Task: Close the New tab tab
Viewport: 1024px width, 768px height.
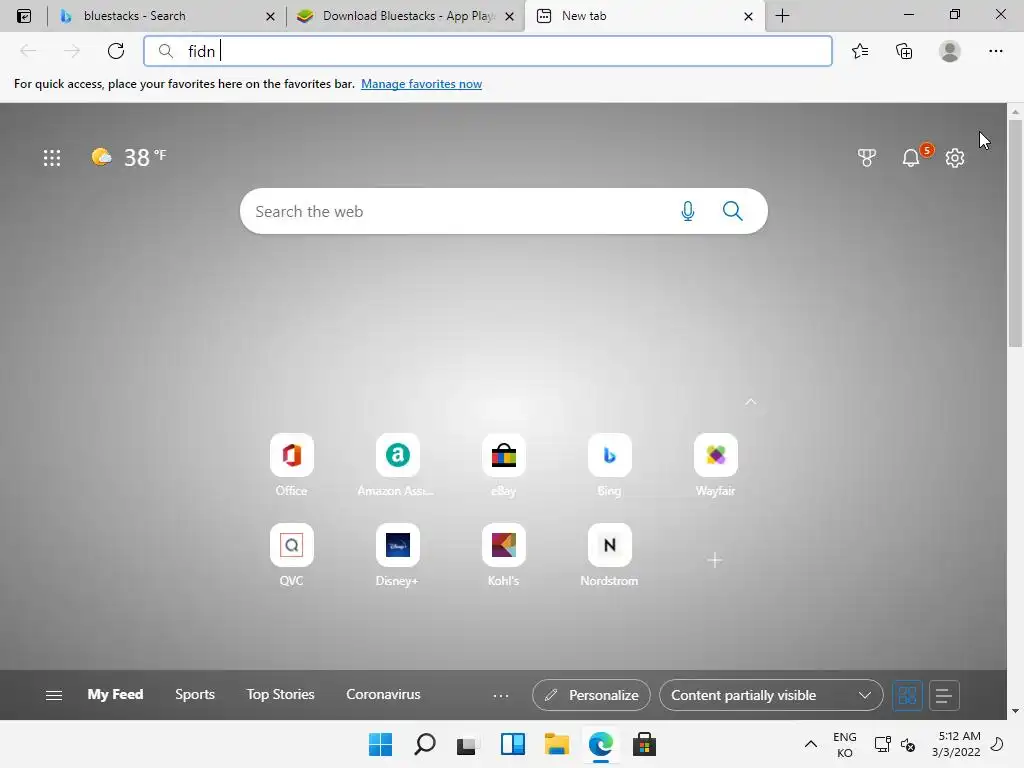Action: coord(748,16)
